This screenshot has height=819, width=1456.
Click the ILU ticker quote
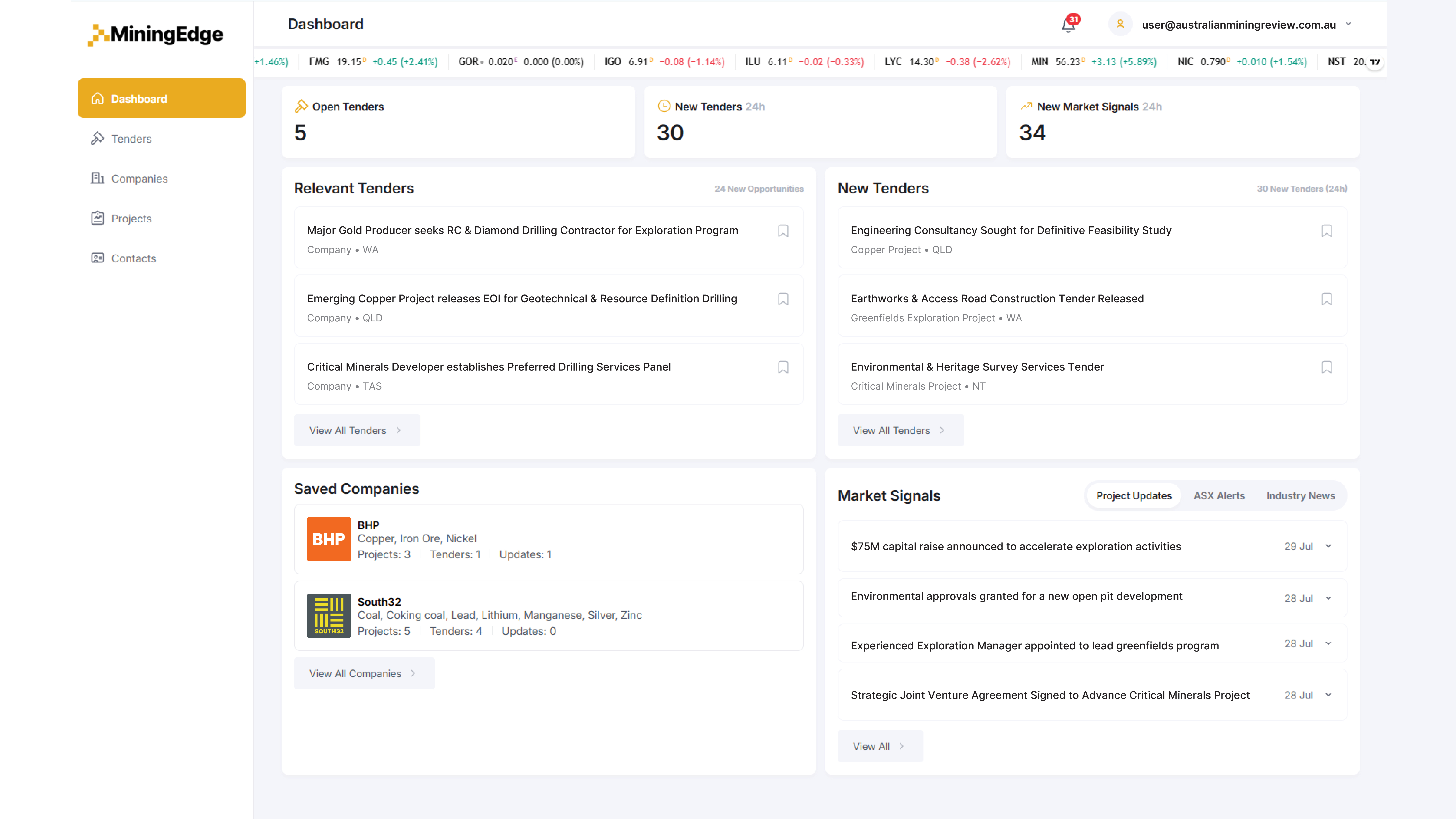[x=804, y=62]
